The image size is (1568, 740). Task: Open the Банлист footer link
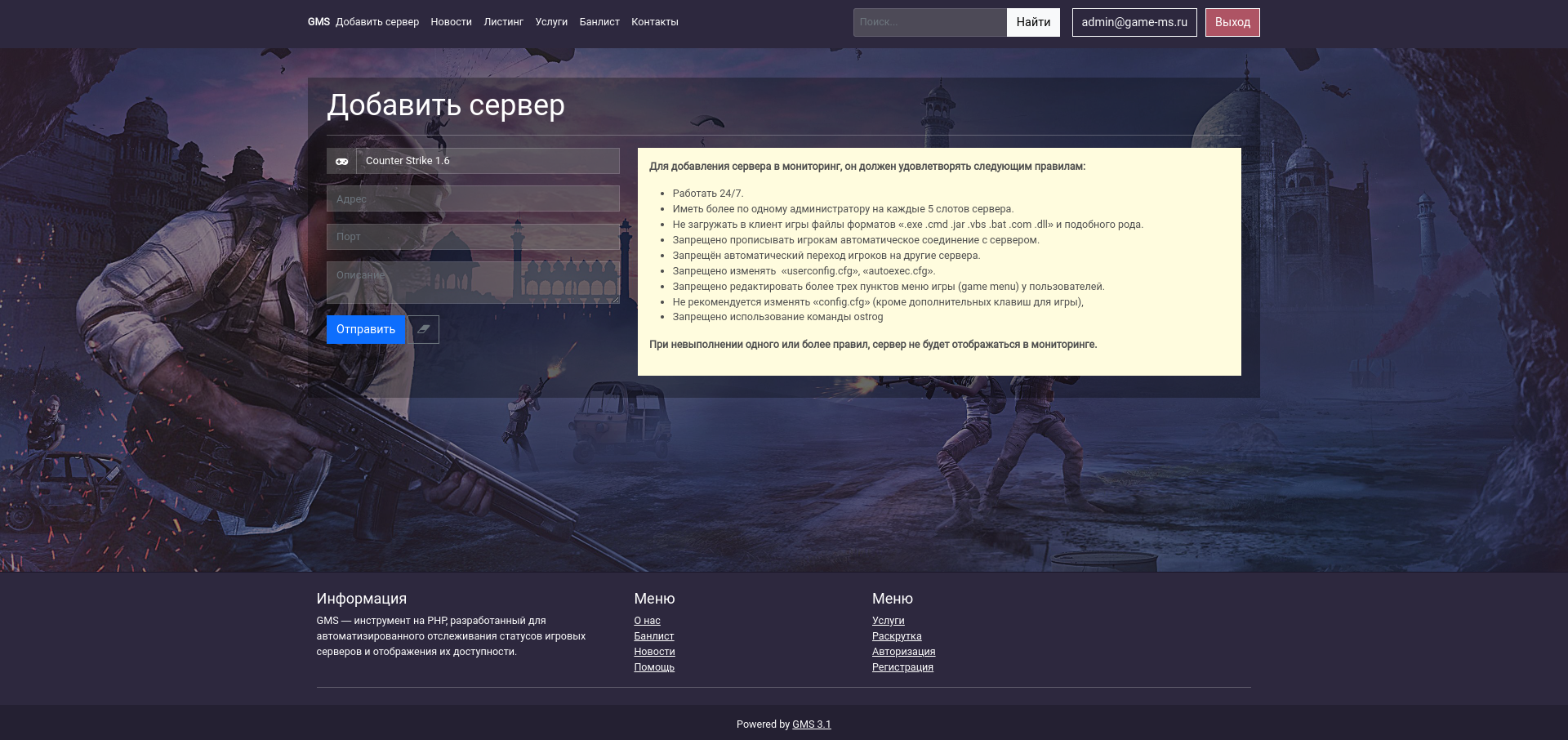[x=654, y=636]
